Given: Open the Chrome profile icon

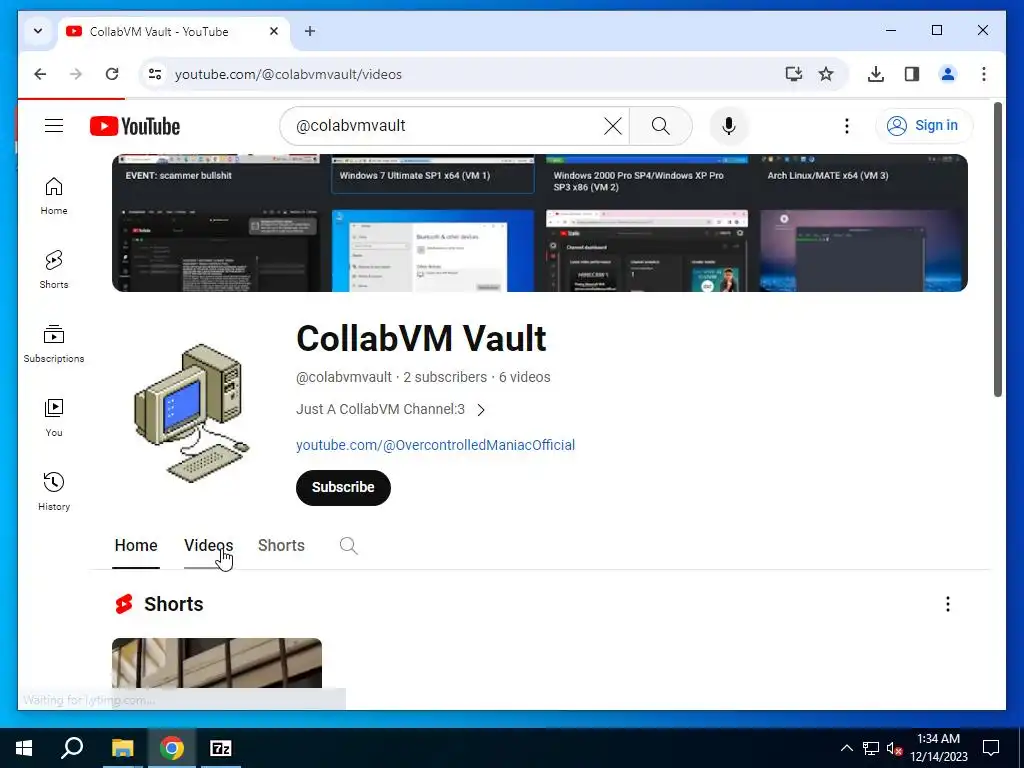Looking at the screenshot, I should [x=948, y=74].
